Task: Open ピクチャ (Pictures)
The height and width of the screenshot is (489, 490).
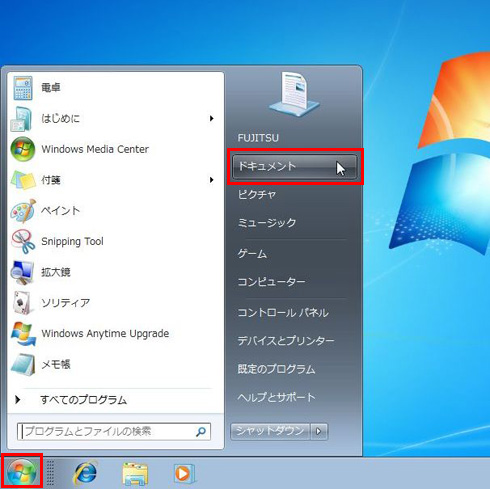Action: tap(257, 195)
